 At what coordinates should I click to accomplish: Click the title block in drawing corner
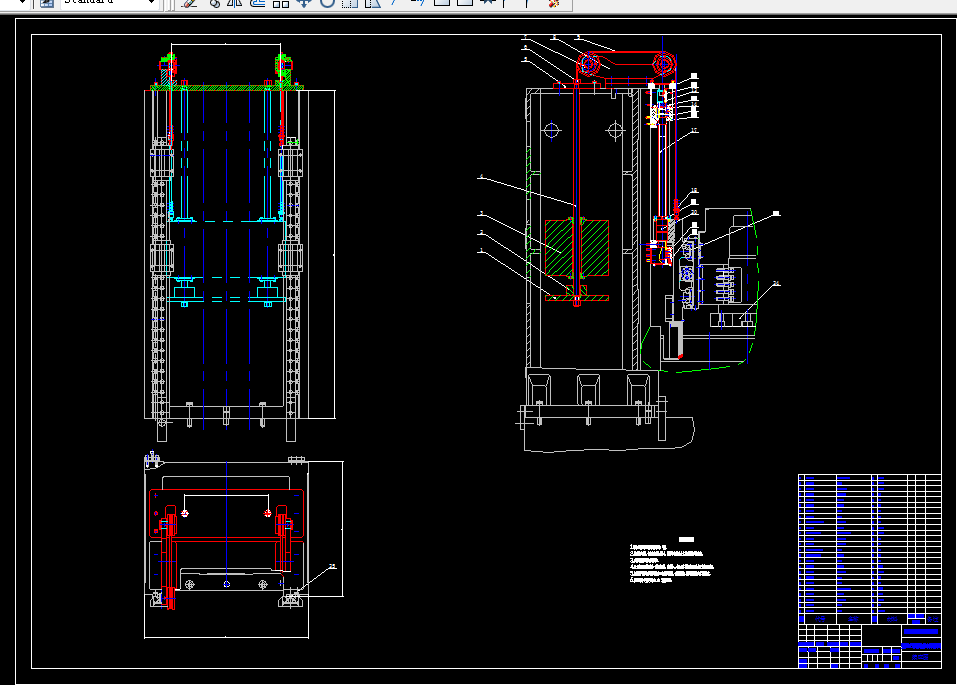870,646
